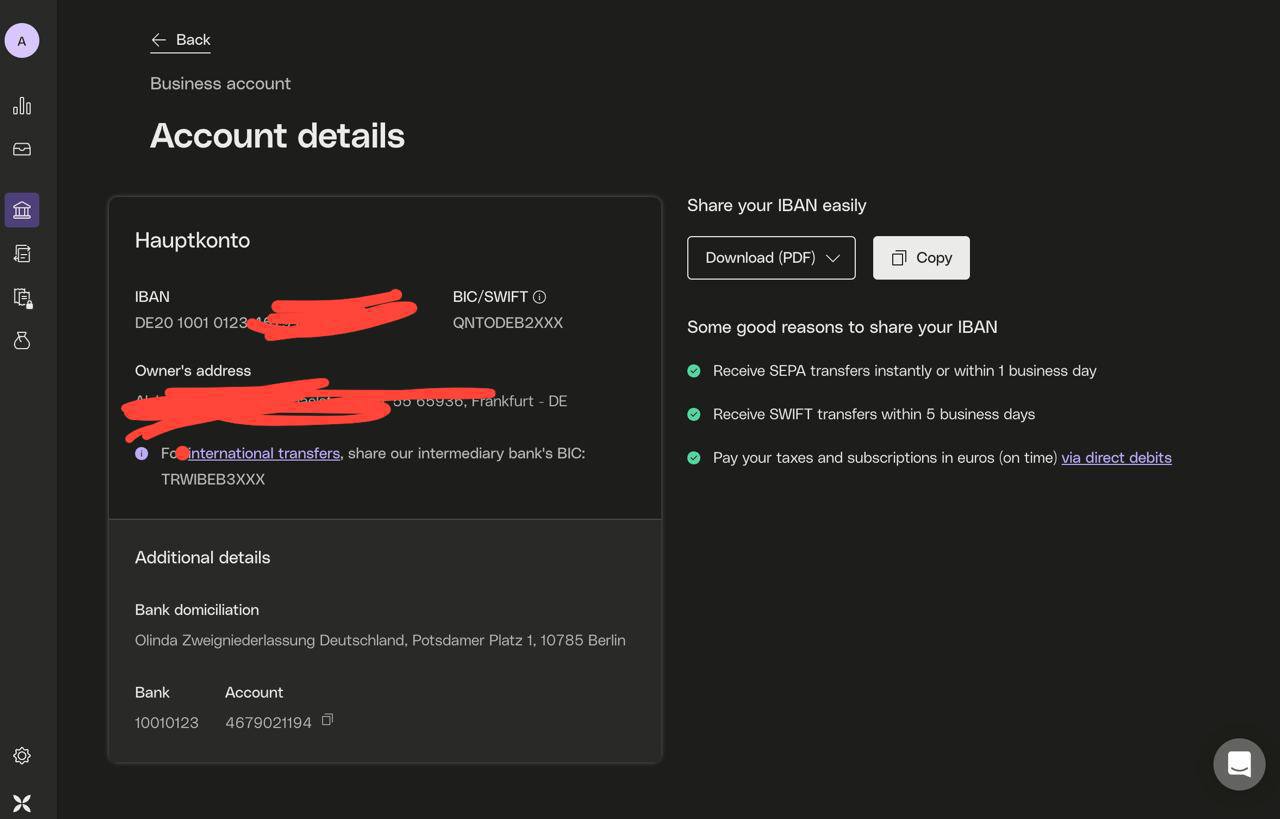Copy the account number 4679021194
Viewport: 1280px width, 819px height.
[327, 720]
